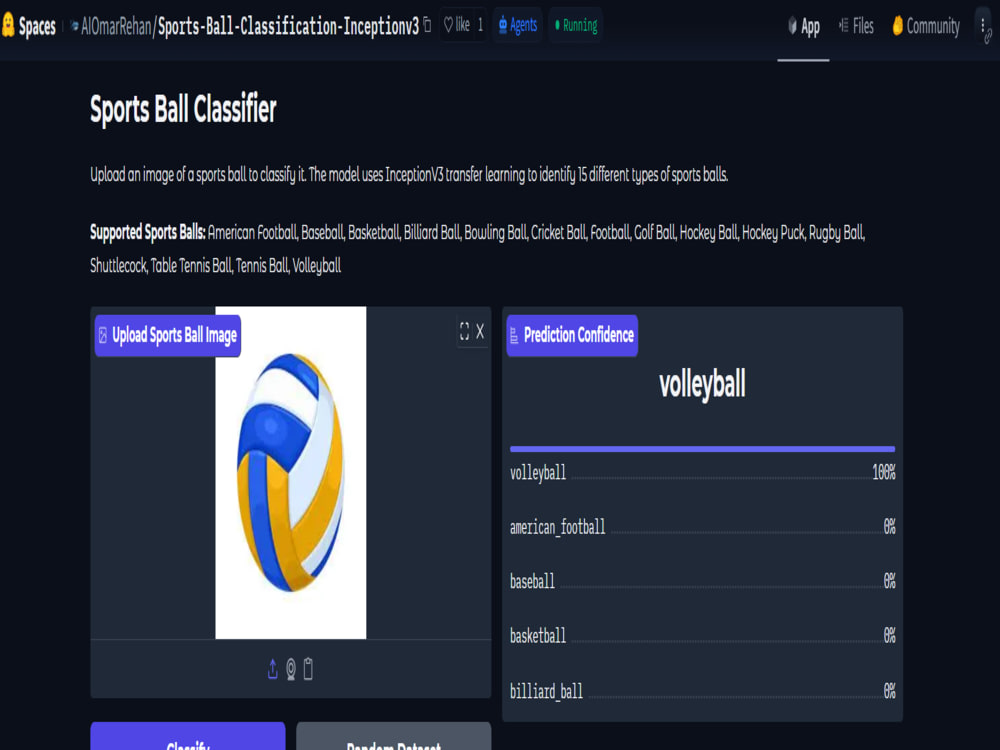Switch to the App tab
This screenshot has height=750, width=1000.
804,26
